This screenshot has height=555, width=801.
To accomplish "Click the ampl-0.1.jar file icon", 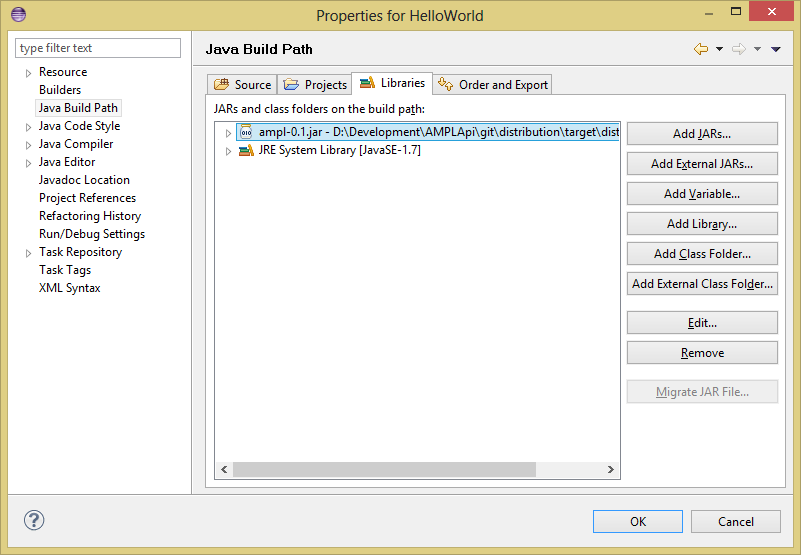I will tap(246, 132).
